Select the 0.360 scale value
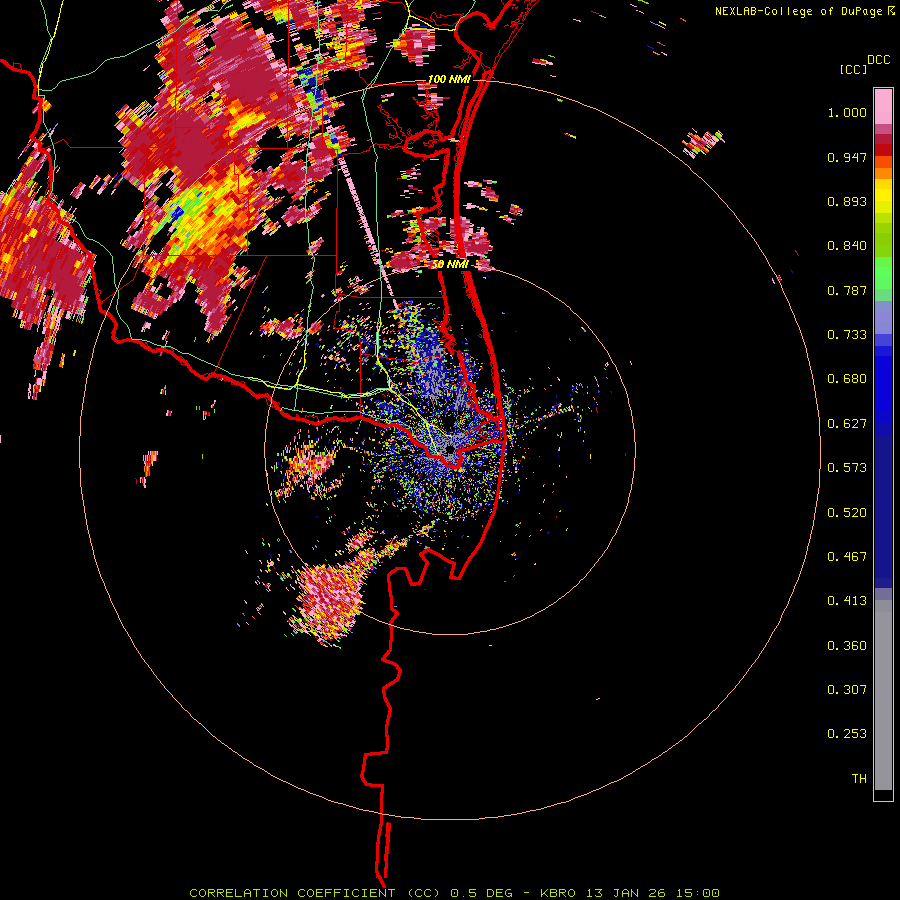Screen dimensions: 900x900 [x=847, y=646]
